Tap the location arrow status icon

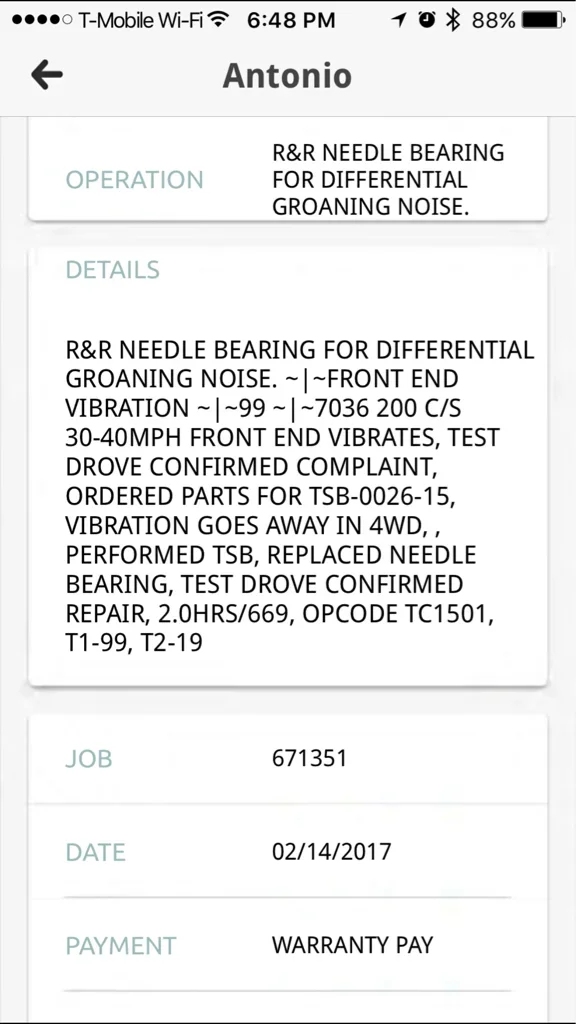398,21
